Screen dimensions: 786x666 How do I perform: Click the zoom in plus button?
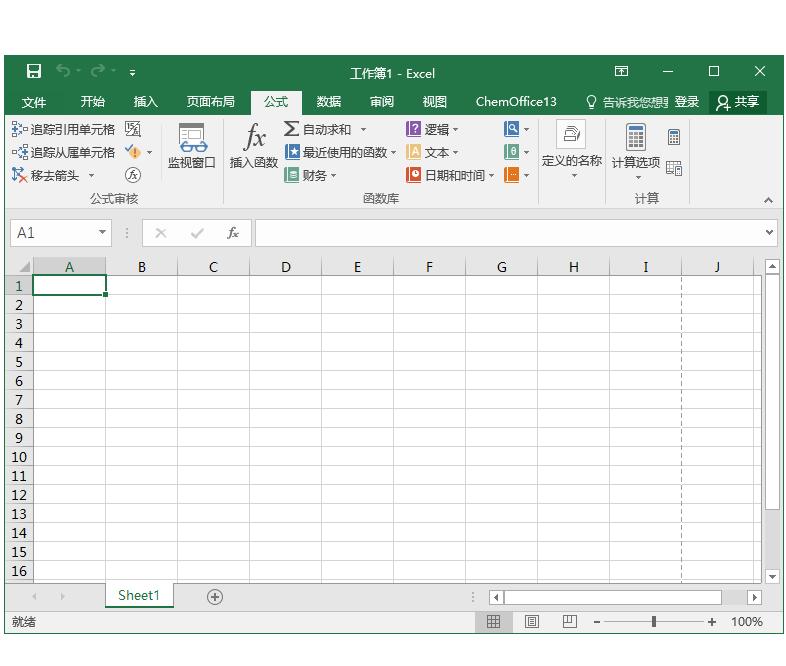coord(711,622)
